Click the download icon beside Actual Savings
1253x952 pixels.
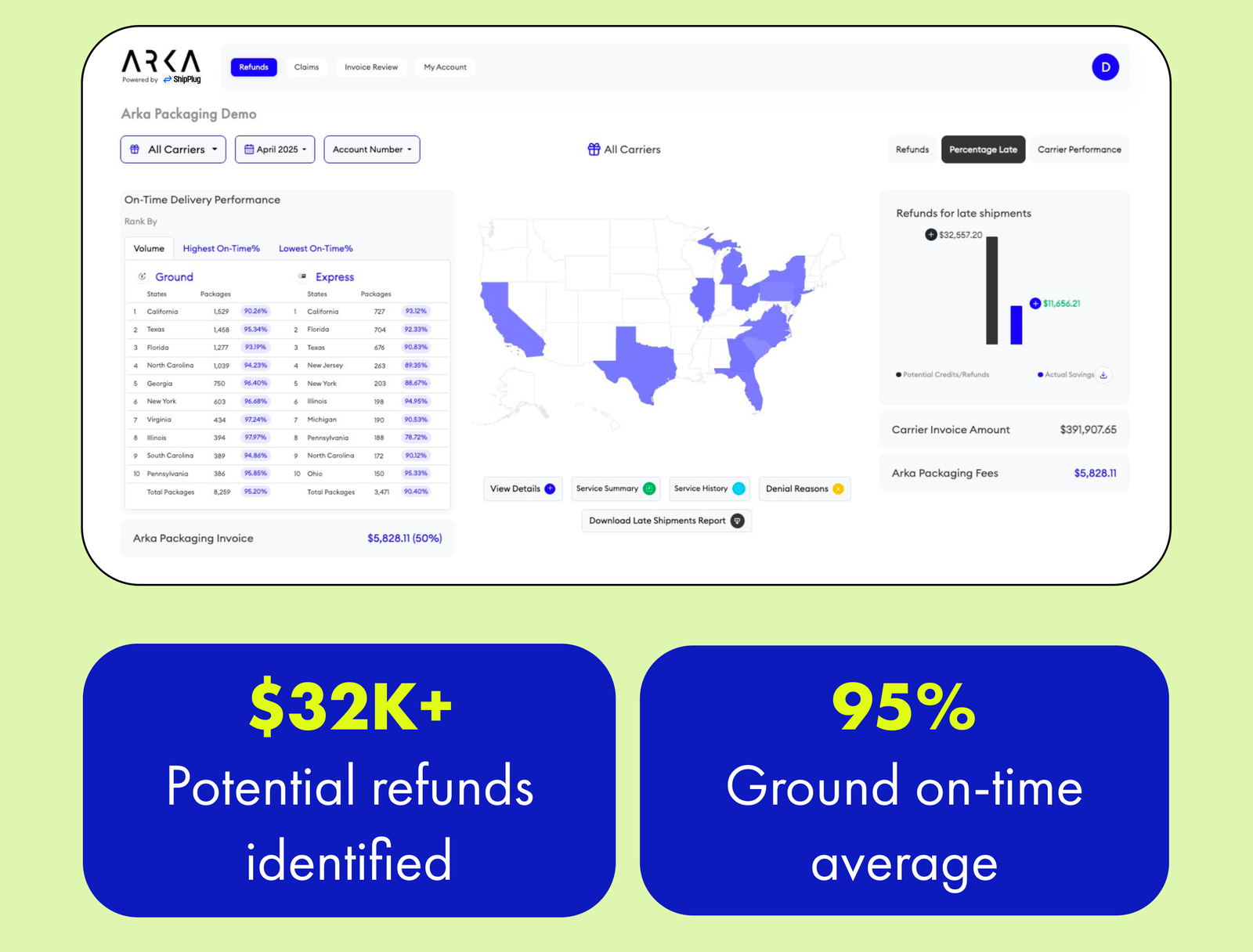pos(1103,375)
